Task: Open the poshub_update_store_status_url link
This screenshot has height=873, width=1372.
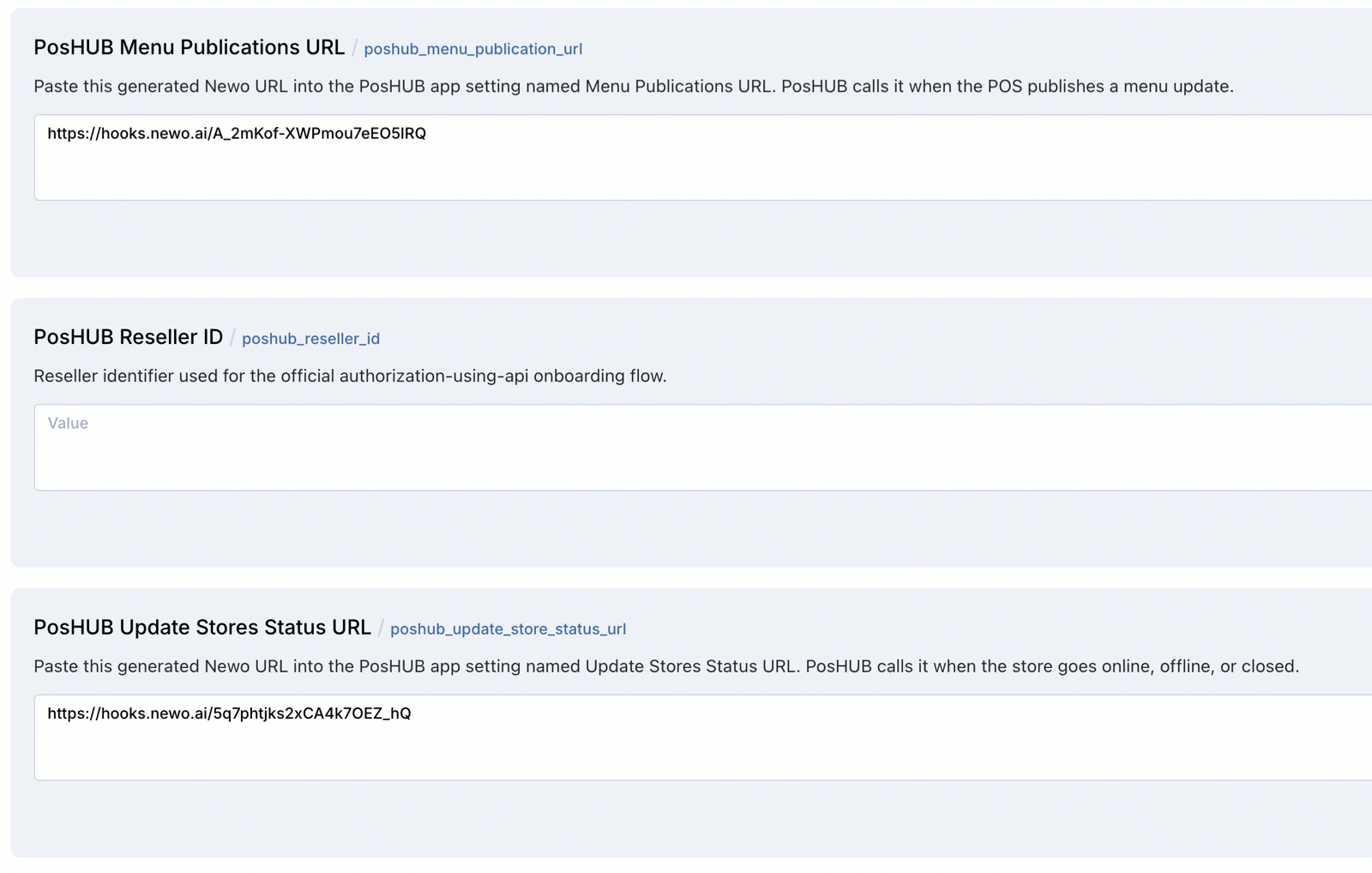Action: pos(508,629)
